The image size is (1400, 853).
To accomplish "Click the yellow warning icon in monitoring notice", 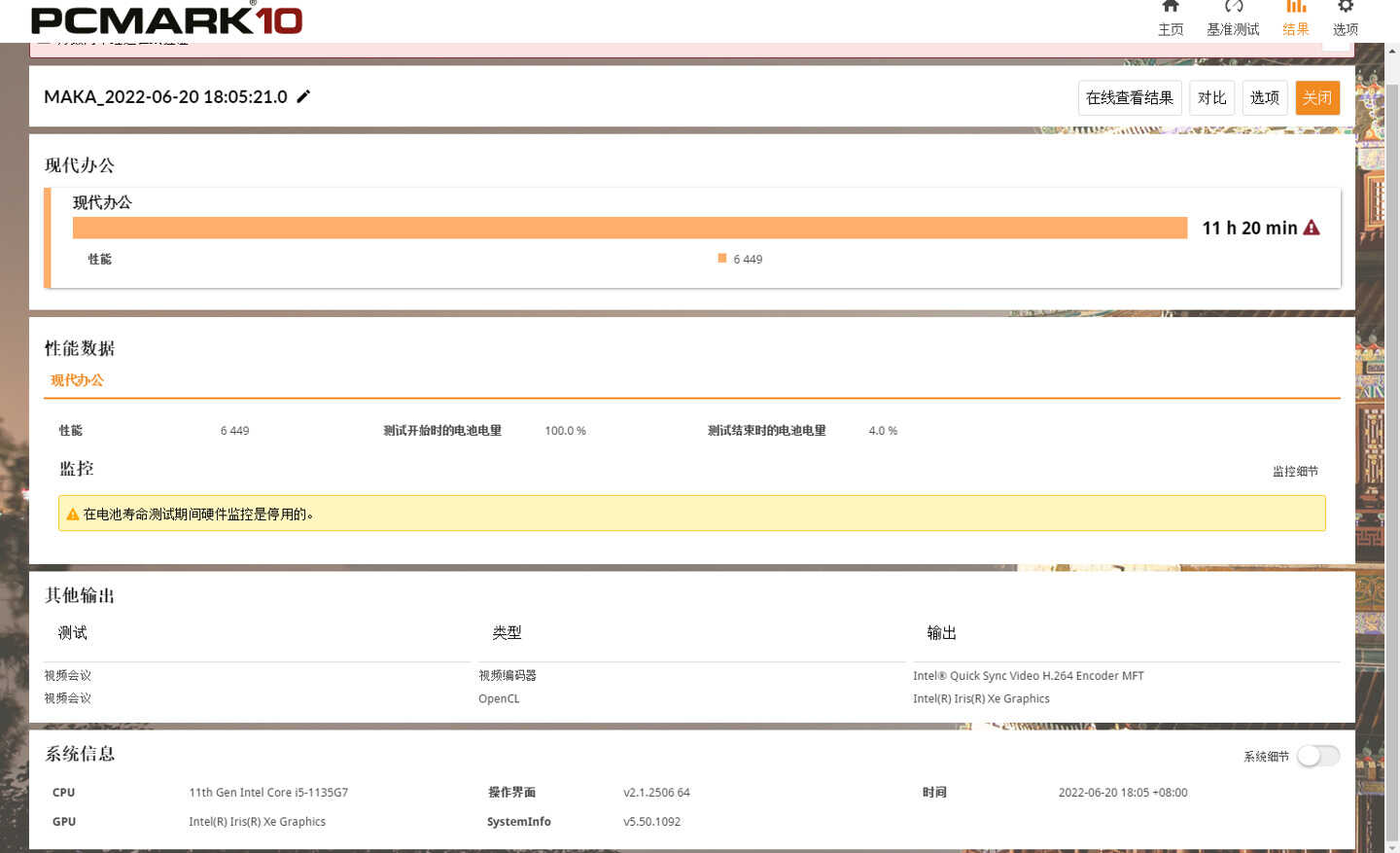I will tap(72, 515).
